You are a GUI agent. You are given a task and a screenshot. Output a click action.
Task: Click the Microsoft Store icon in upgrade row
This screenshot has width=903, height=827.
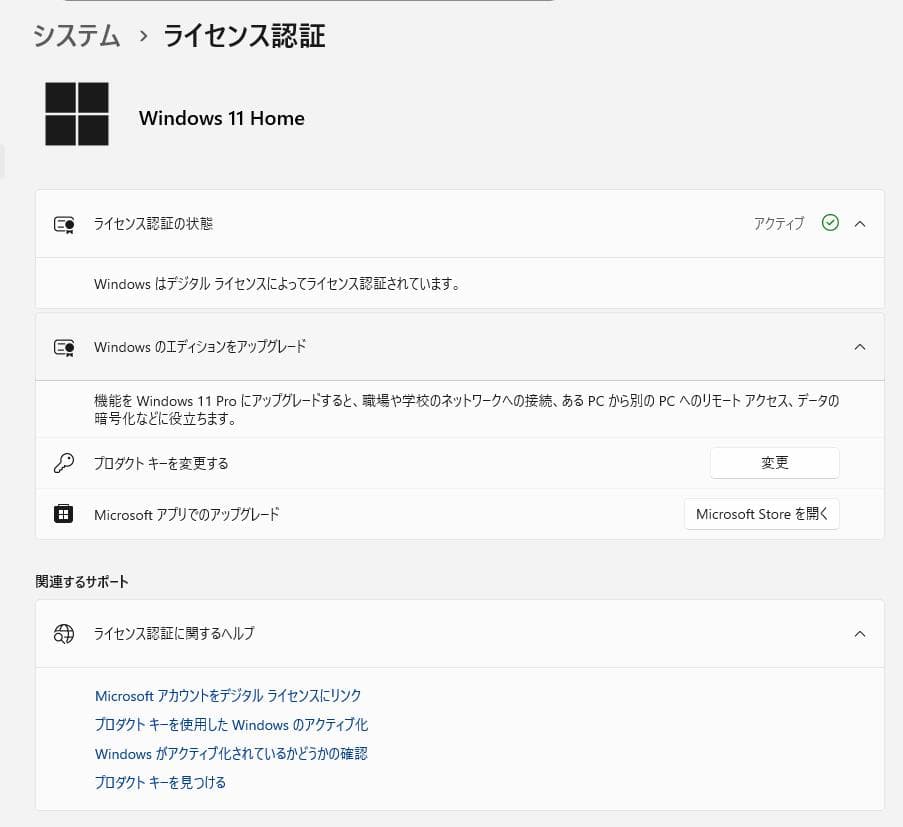pyautogui.click(x=64, y=514)
